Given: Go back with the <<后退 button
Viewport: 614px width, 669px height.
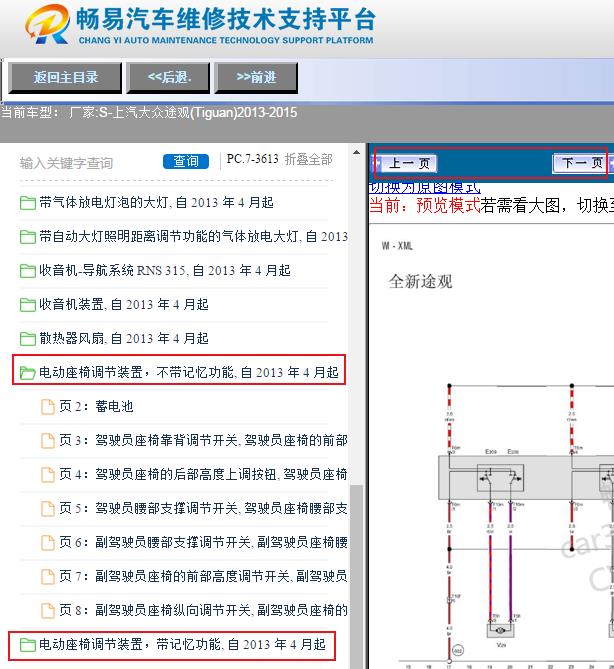Looking at the screenshot, I should tap(169, 77).
